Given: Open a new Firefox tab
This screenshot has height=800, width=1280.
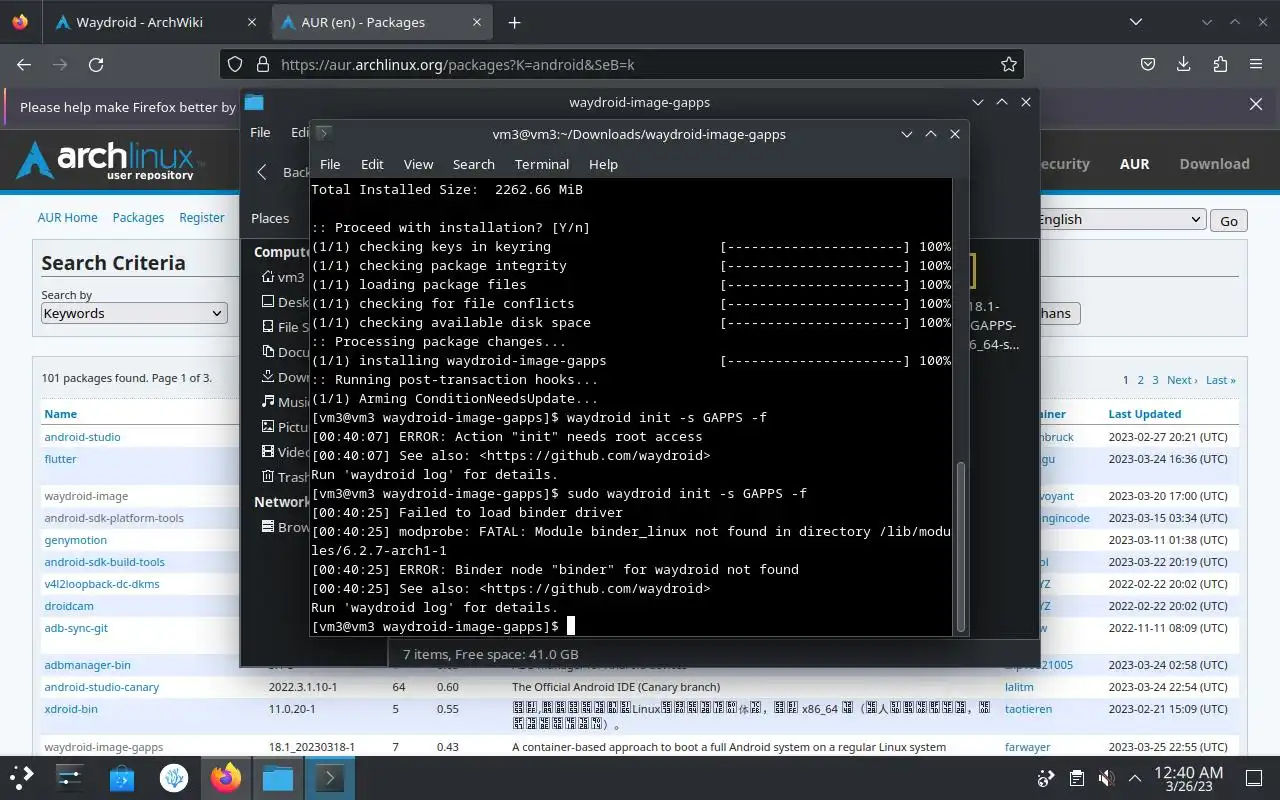Looking at the screenshot, I should tap(514, 22).
